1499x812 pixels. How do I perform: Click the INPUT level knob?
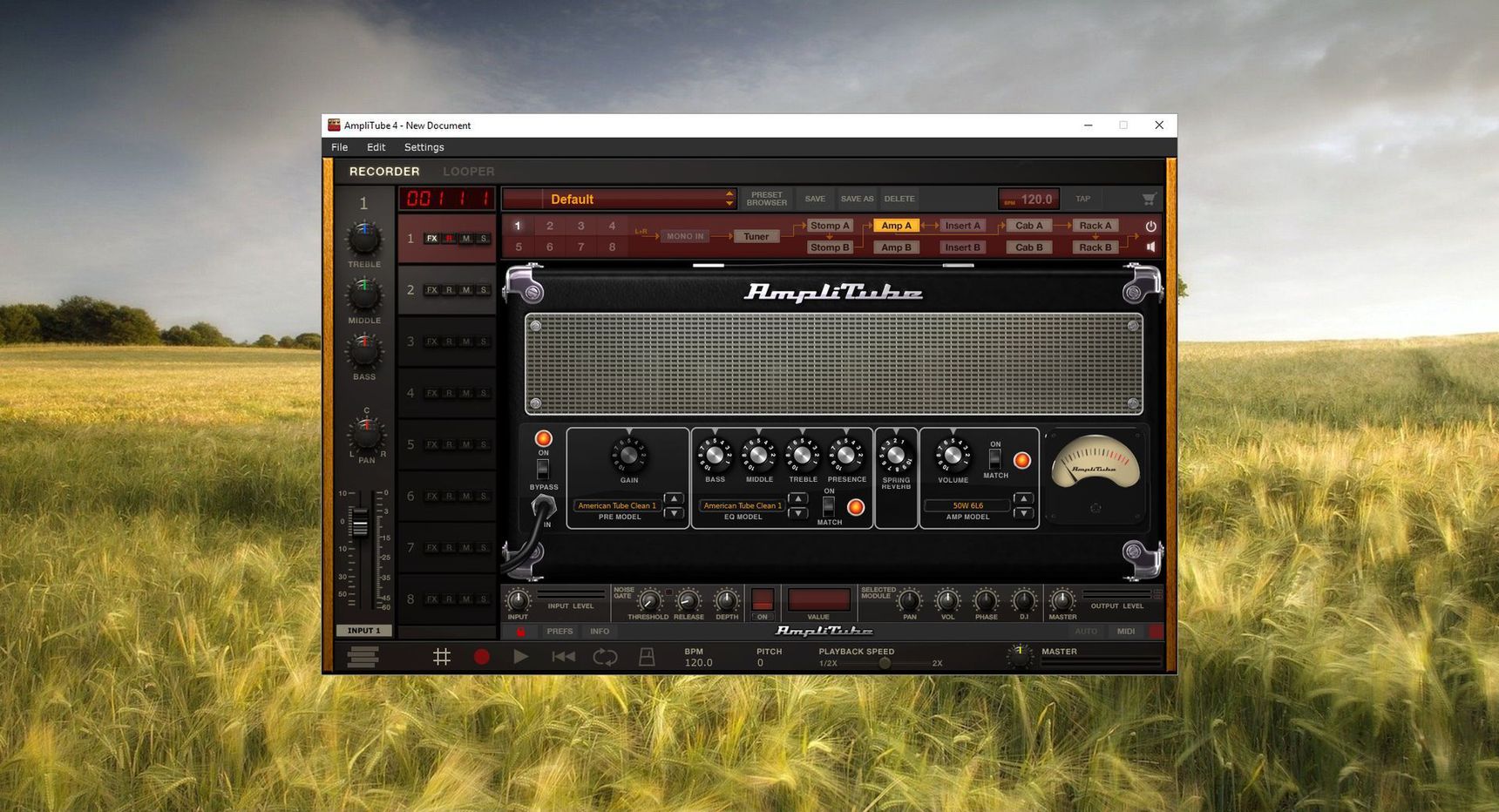click(x=518, y=600)
